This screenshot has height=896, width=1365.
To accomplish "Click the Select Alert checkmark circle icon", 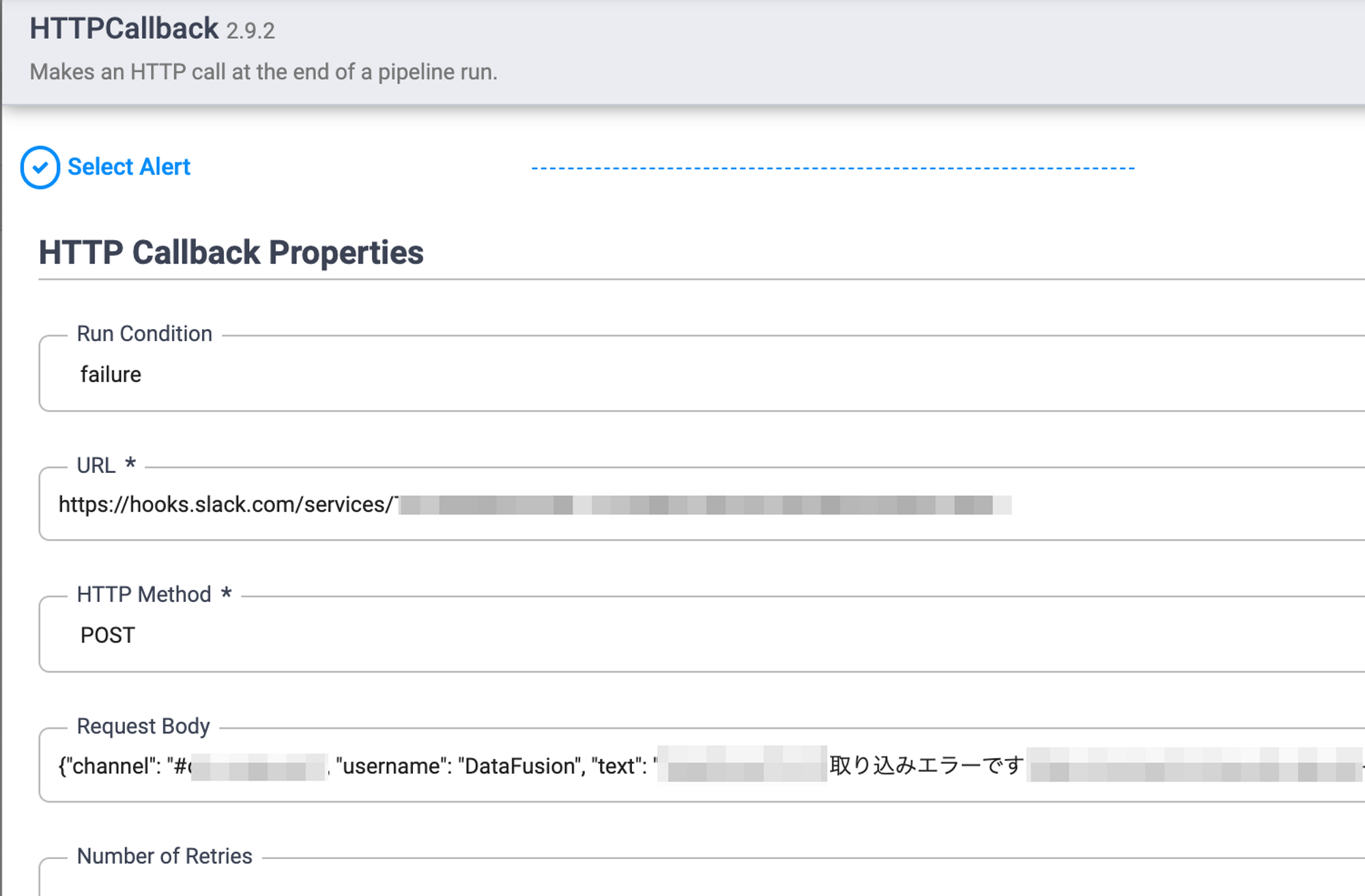I will pyautogui.click(x=40, y=167).
